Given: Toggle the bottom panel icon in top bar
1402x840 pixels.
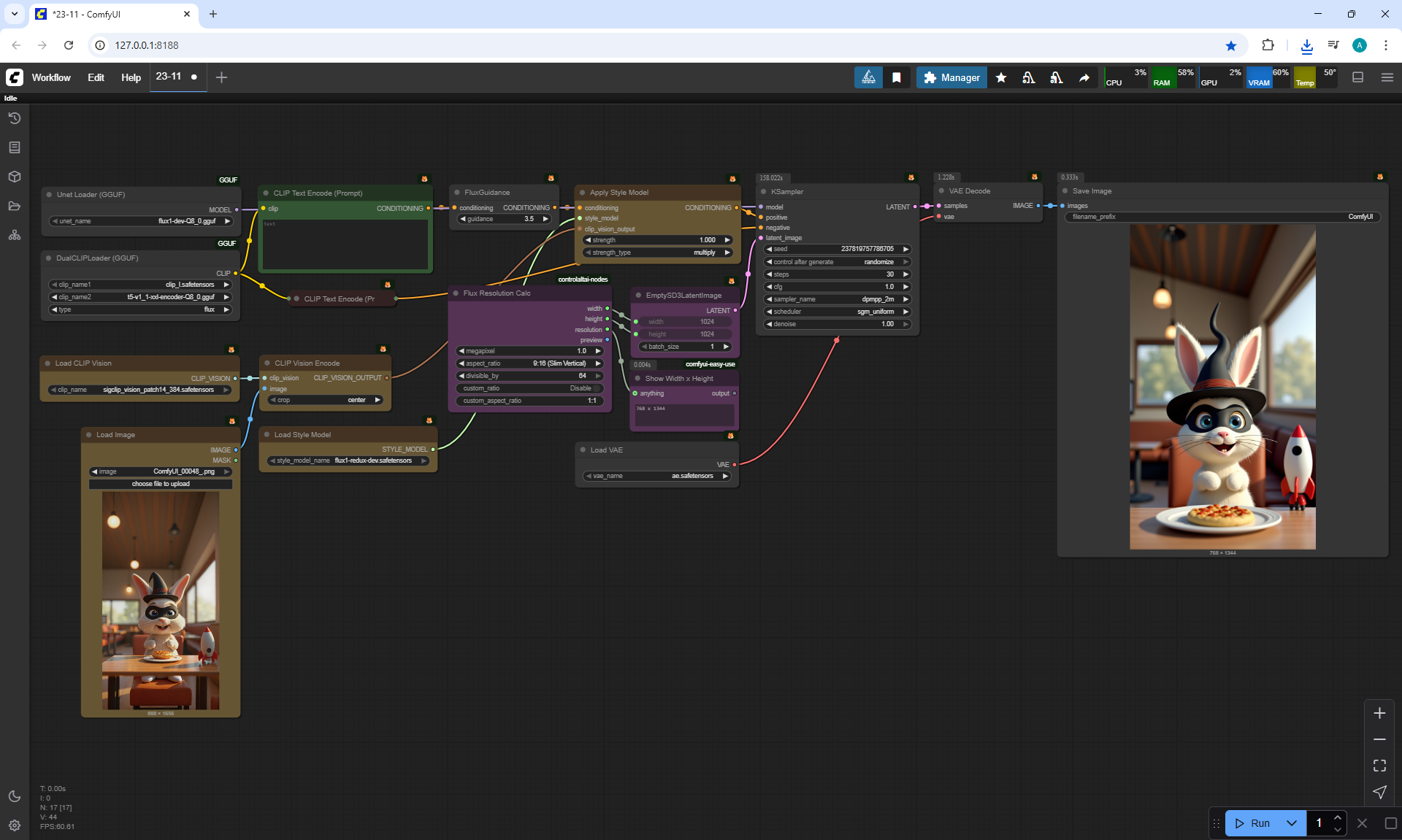Looking at the screenshot, I should (1357, 77).
